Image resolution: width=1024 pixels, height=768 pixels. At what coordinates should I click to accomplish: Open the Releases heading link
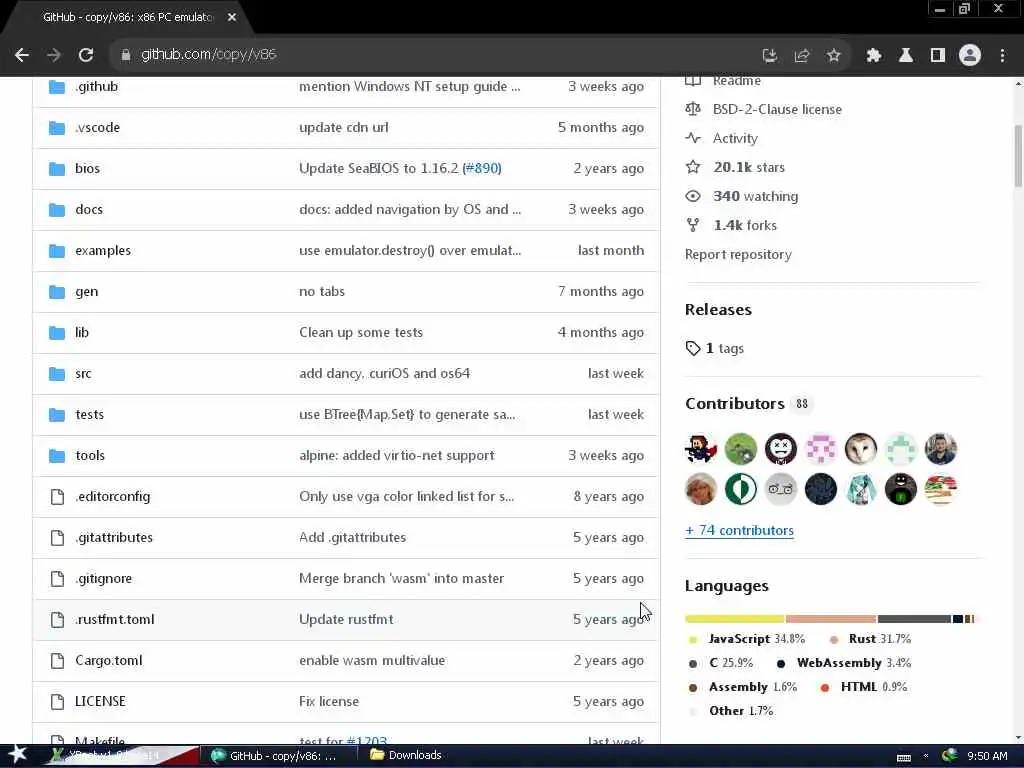point(718,310)
